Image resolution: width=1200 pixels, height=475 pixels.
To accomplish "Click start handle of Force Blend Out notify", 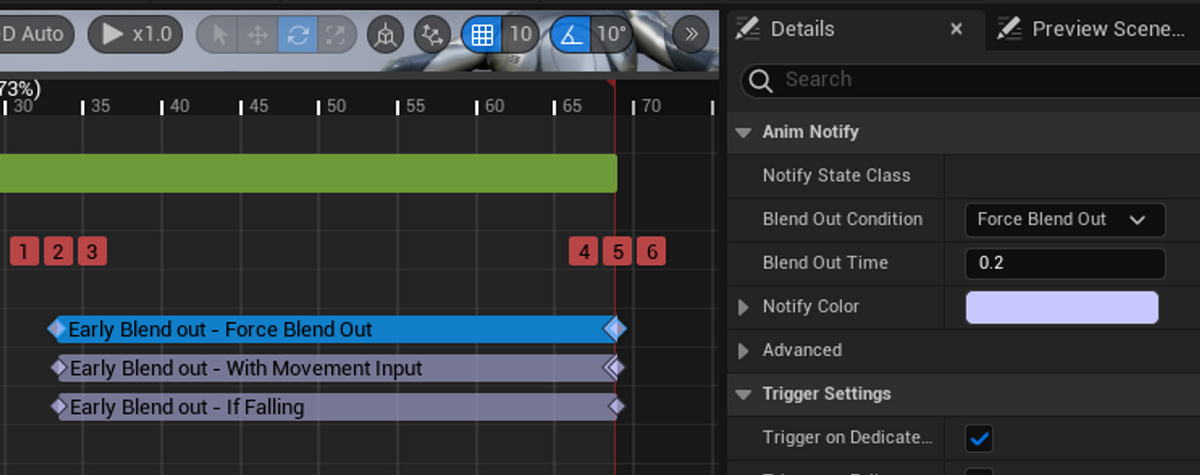I will point(56,329).
